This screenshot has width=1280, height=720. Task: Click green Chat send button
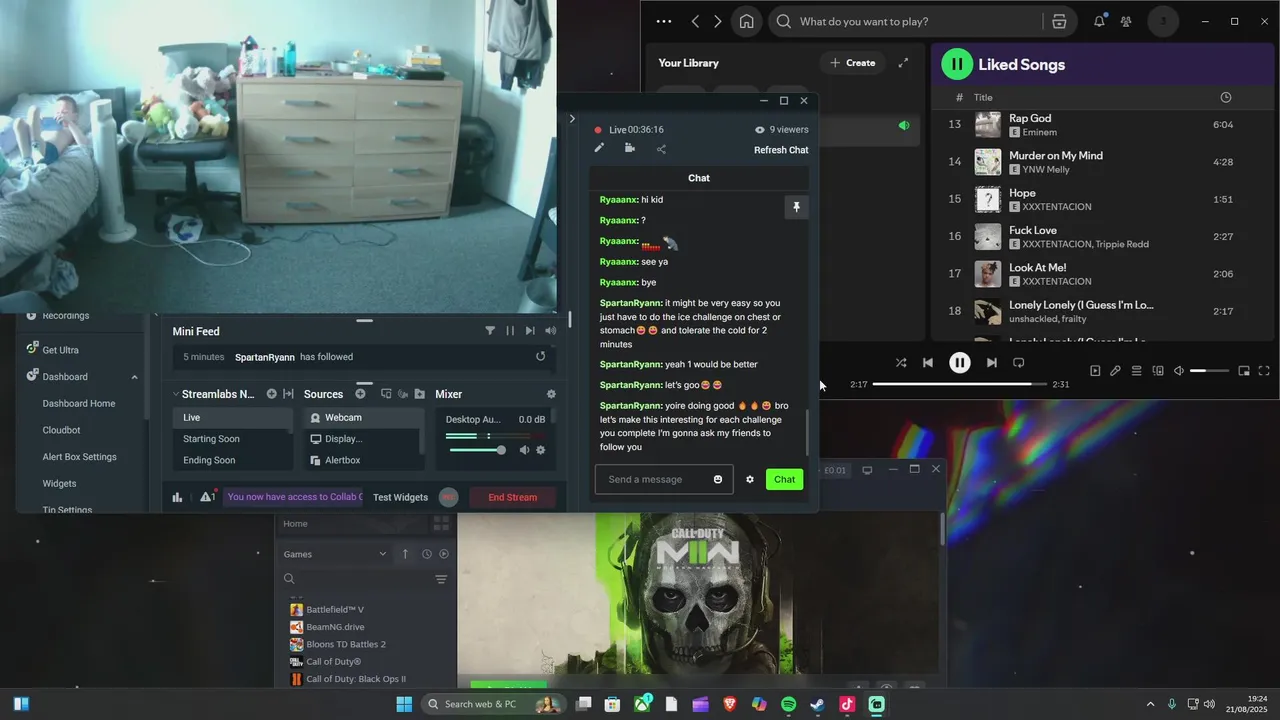tap(785, 479)
